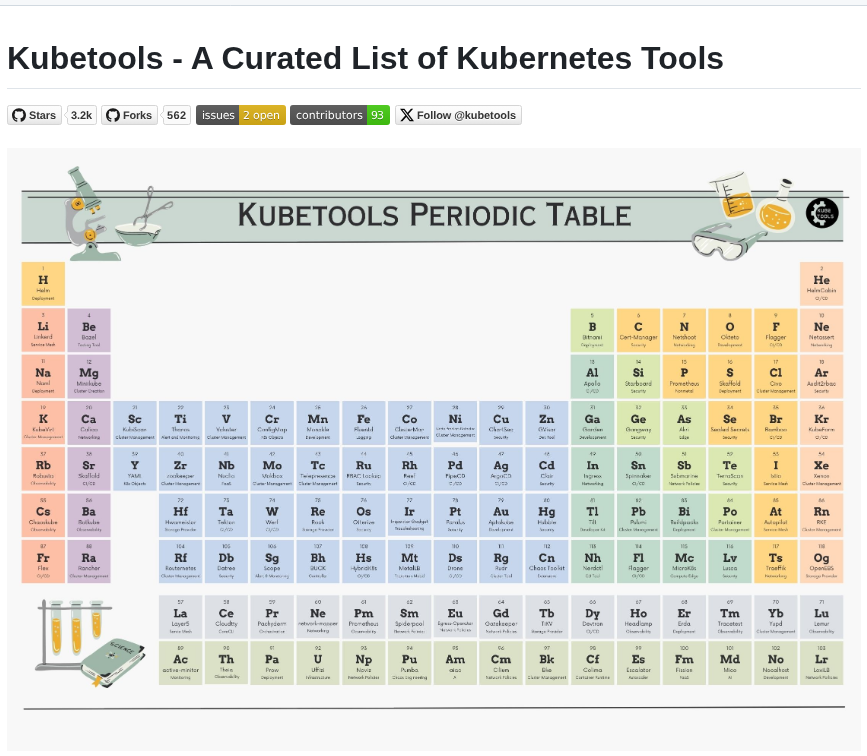This screenshot has width=867, height=756.
Task: Click the 'Po' Portainer cell
Action: (730, 515)
